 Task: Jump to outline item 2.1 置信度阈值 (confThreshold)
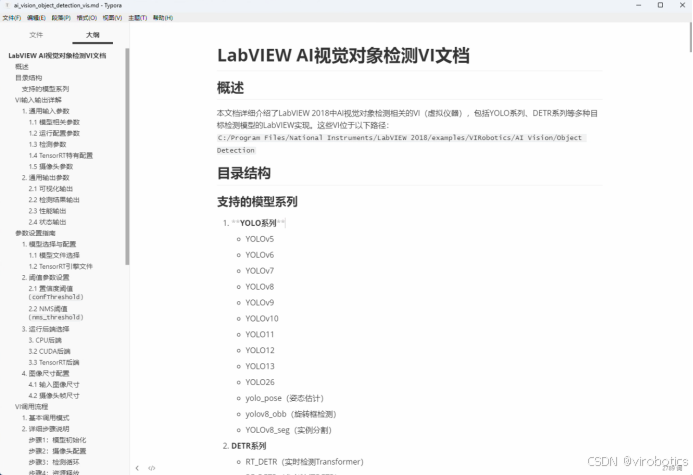click(56, 293)
